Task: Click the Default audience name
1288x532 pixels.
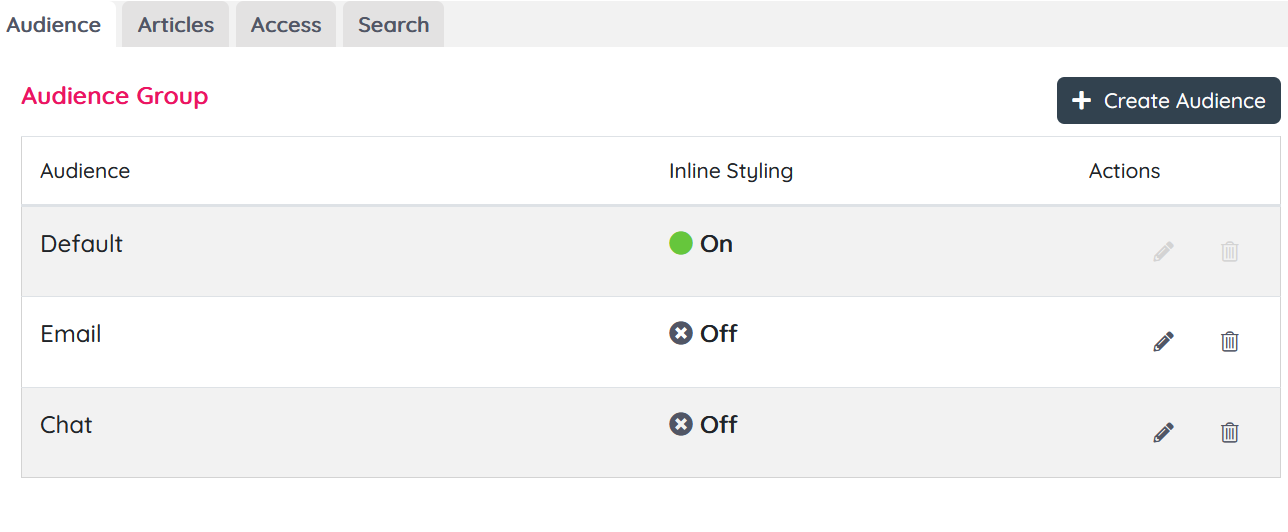Action: coord(82,244)
